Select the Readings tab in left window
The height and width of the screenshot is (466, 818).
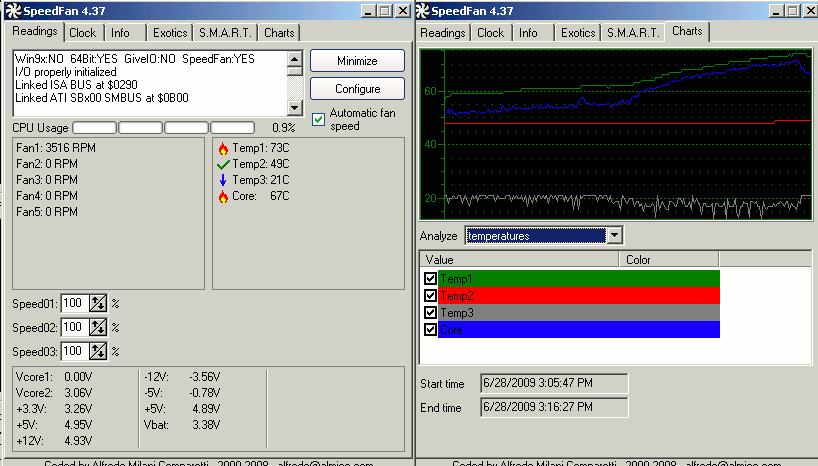tap(35, 31)
